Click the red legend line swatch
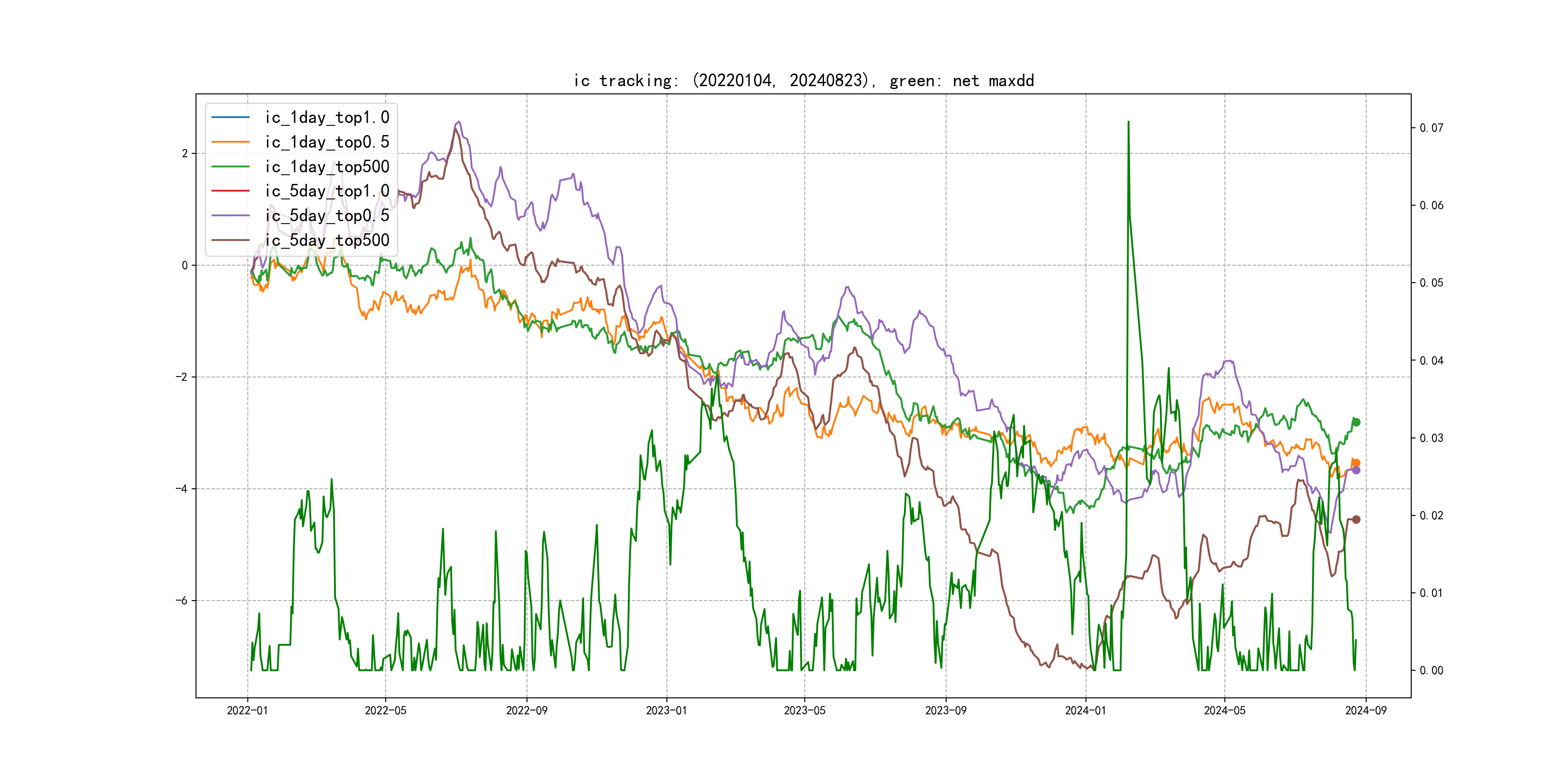Screen dimensions: 1568x784 pyautogui.click(x=230, y=191)
